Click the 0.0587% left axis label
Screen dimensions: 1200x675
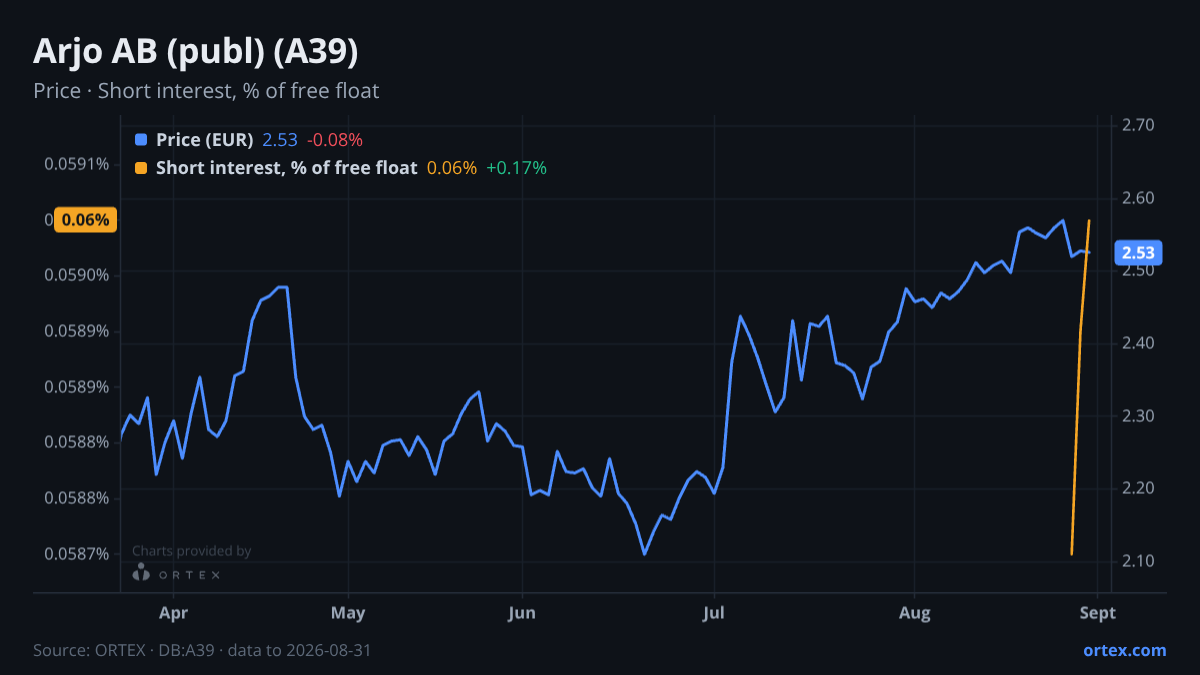pyautogui.click(x=77, y=554)
